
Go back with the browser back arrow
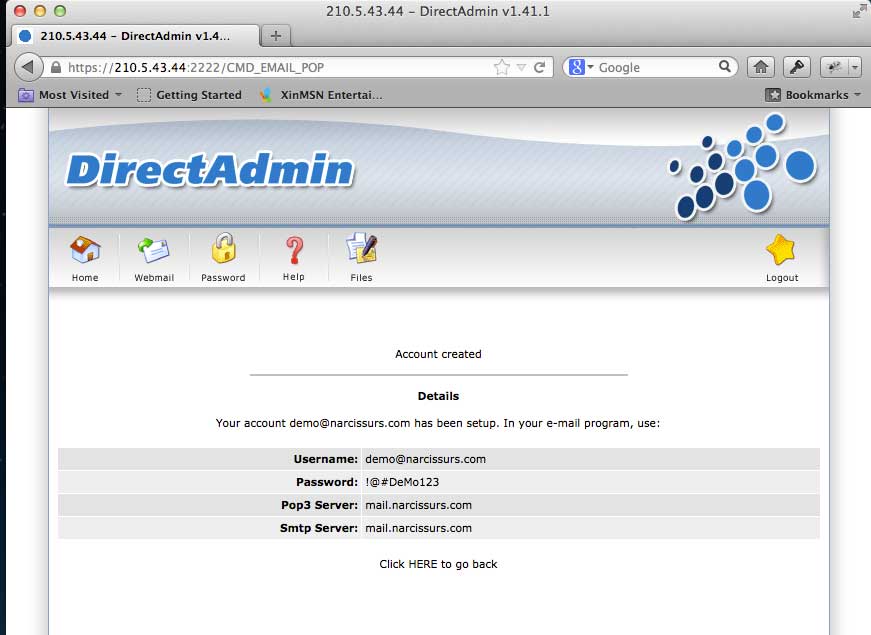(x=28, y=67)
